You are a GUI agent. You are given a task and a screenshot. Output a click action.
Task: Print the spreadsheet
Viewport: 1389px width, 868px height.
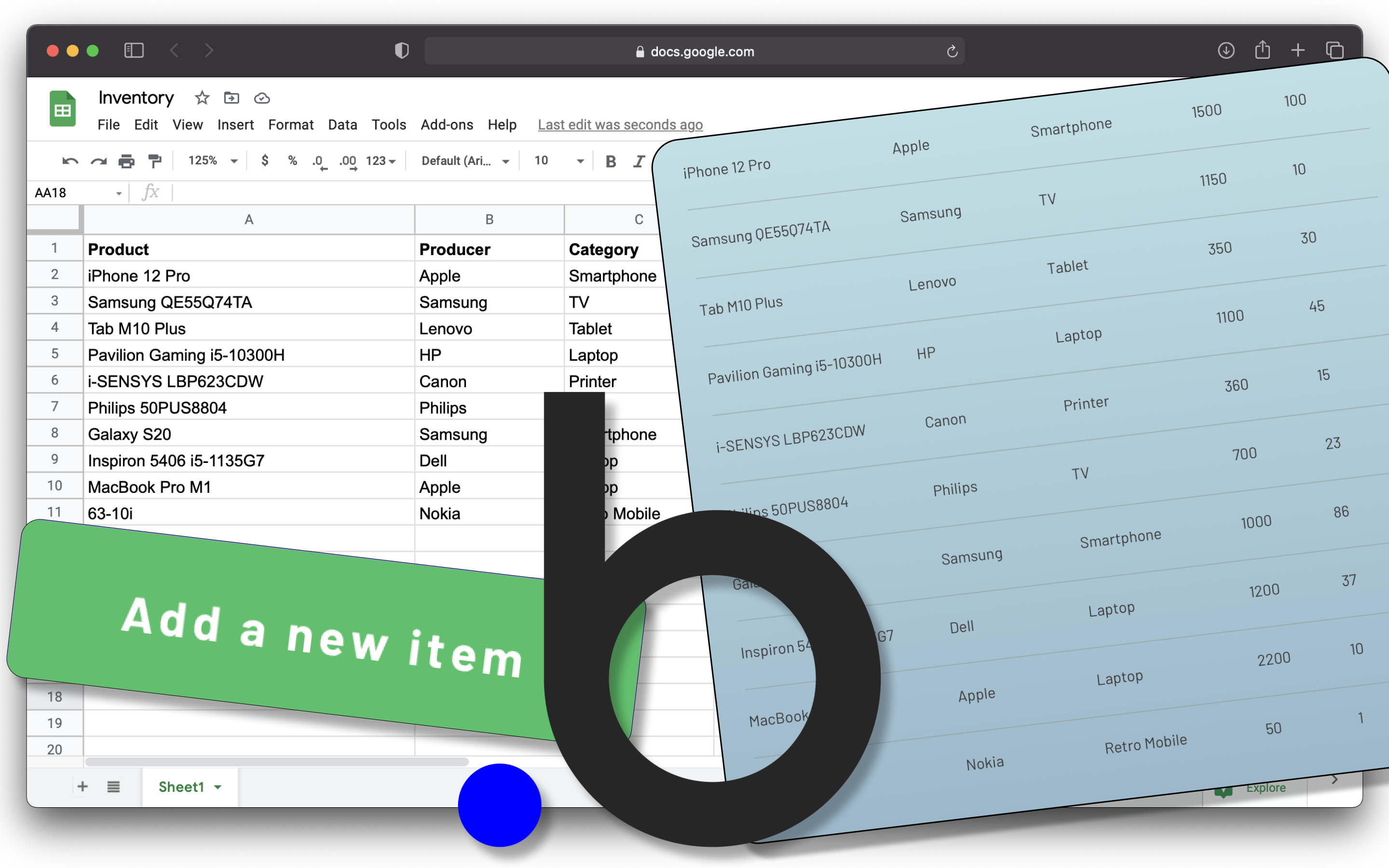tap(126, 162)
